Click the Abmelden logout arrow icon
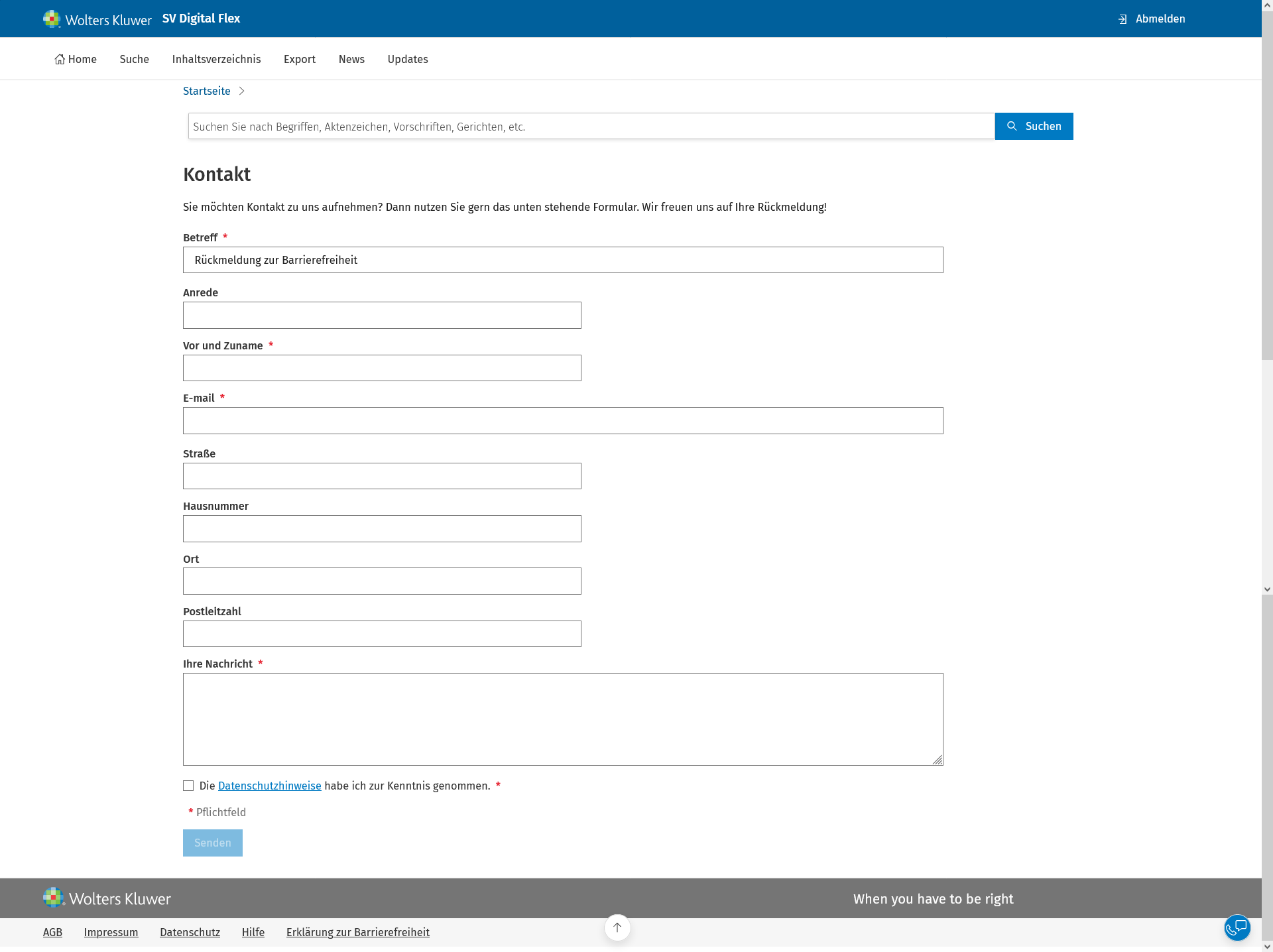Image resolution: width=1273 pixels, height=952 pixels. pos(1122,19)
